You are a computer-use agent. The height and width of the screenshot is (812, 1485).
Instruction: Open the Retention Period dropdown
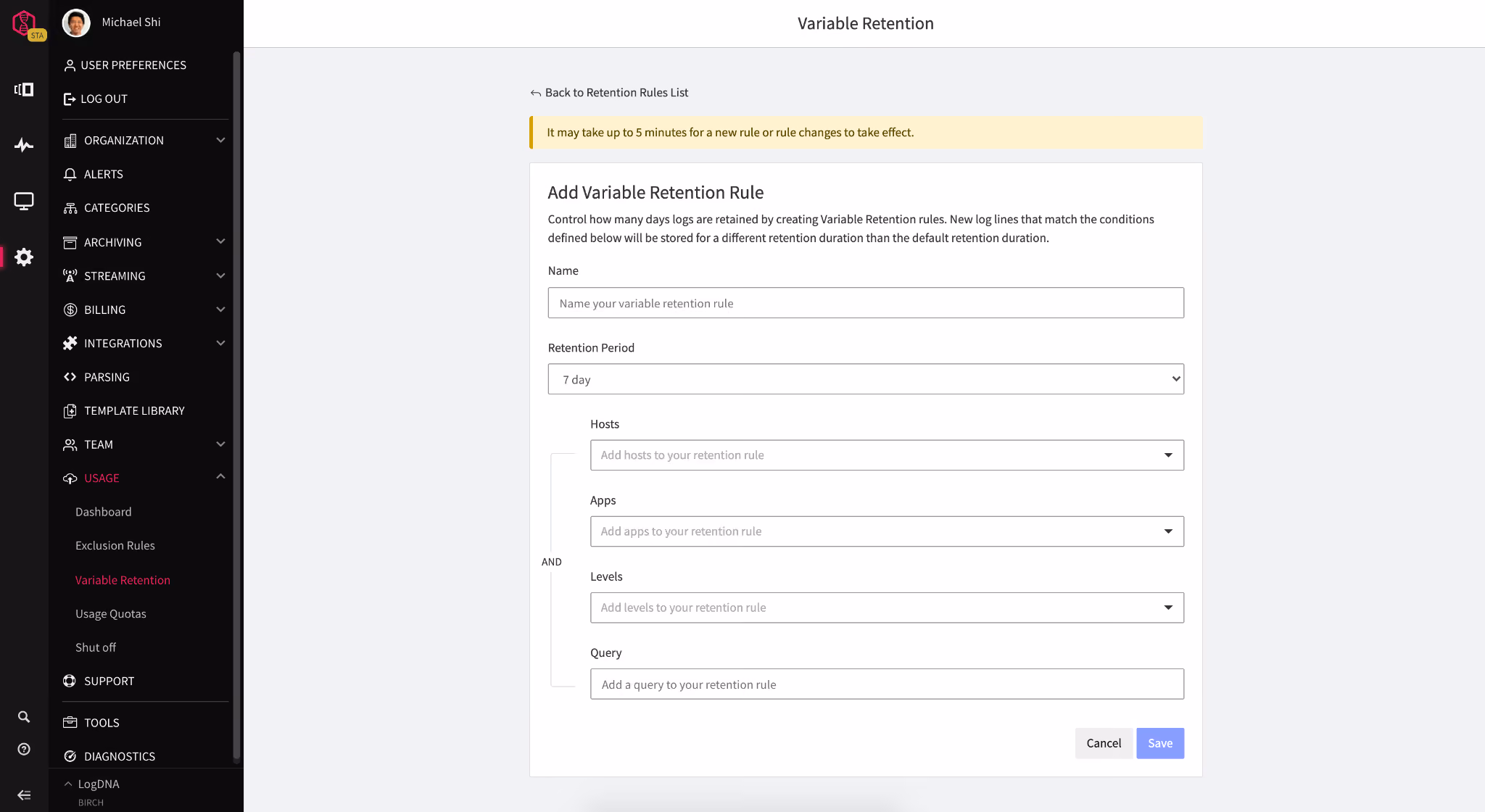[x=866, y=379]
